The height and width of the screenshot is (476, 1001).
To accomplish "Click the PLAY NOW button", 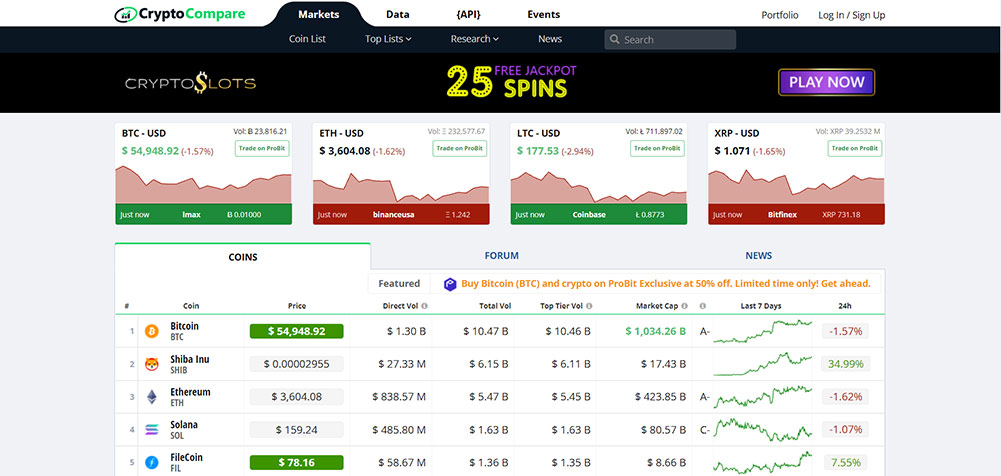I will (827, 82).
